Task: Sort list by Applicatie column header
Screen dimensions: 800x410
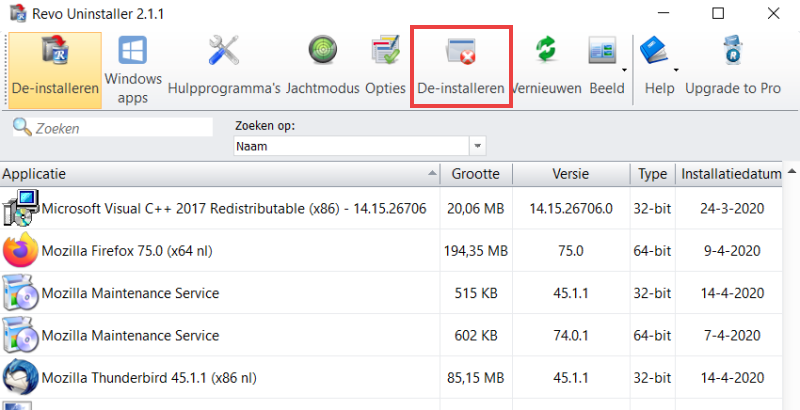Action: pyautogui.click(x=200, y=174)
